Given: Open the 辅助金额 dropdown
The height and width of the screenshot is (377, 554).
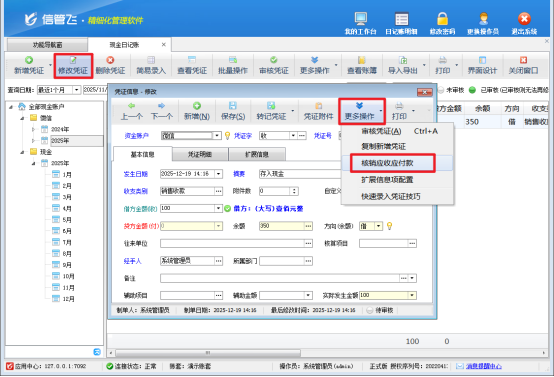Looking at the screenshot, I should [308, 295].
